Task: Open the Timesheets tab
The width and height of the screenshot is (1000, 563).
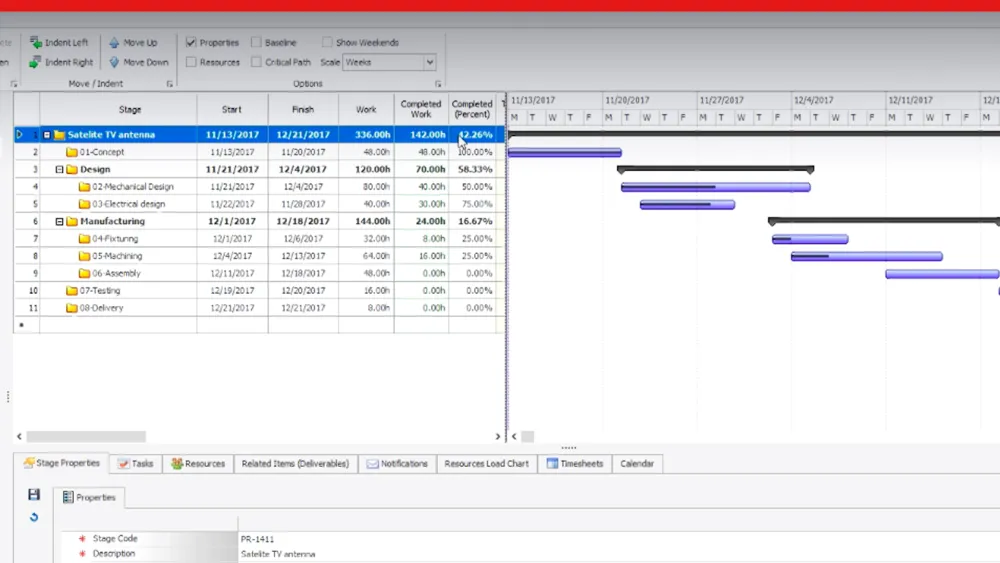Action: [x=575, y=464]
